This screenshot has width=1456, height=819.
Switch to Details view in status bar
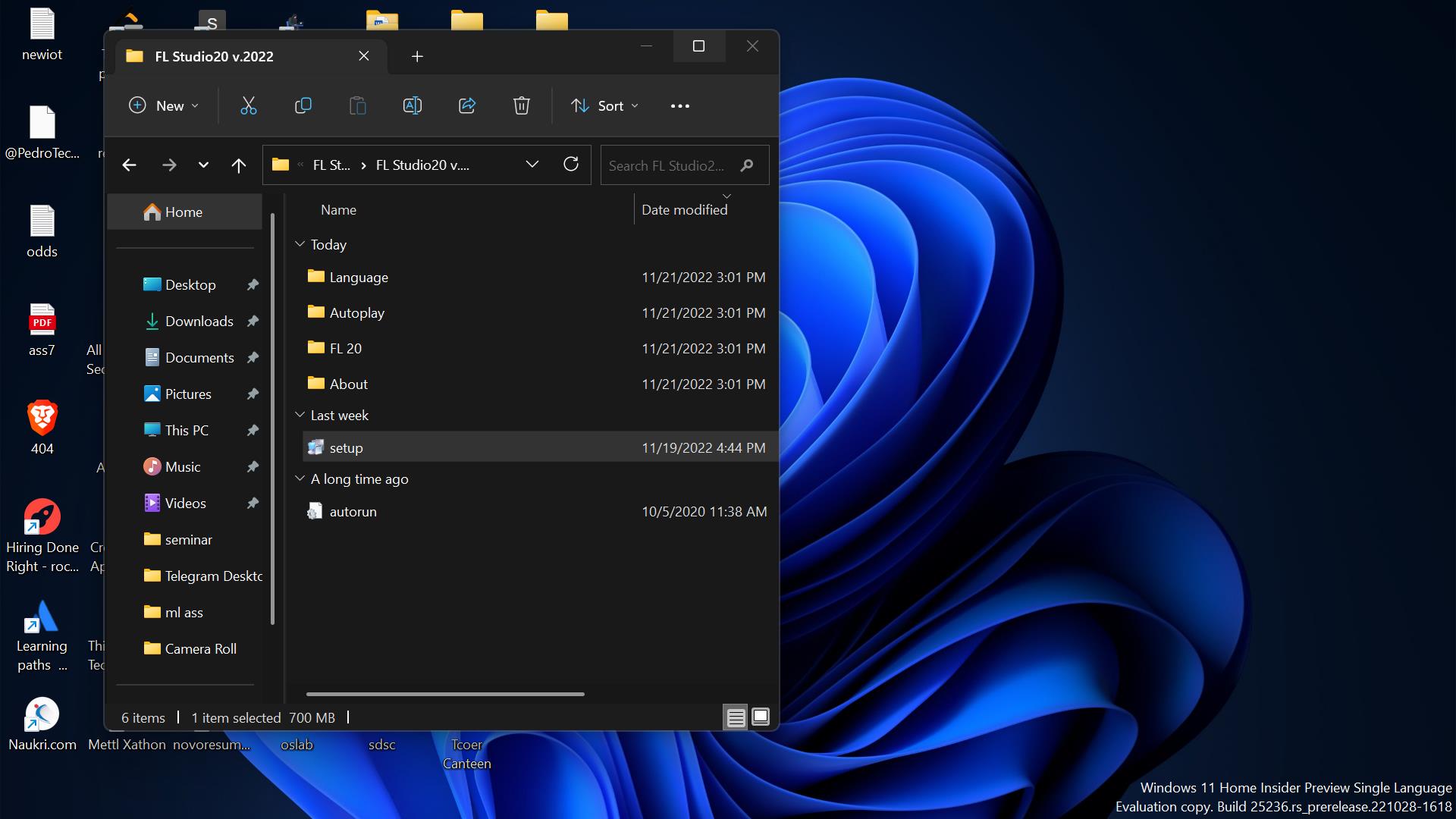point(735,717)
